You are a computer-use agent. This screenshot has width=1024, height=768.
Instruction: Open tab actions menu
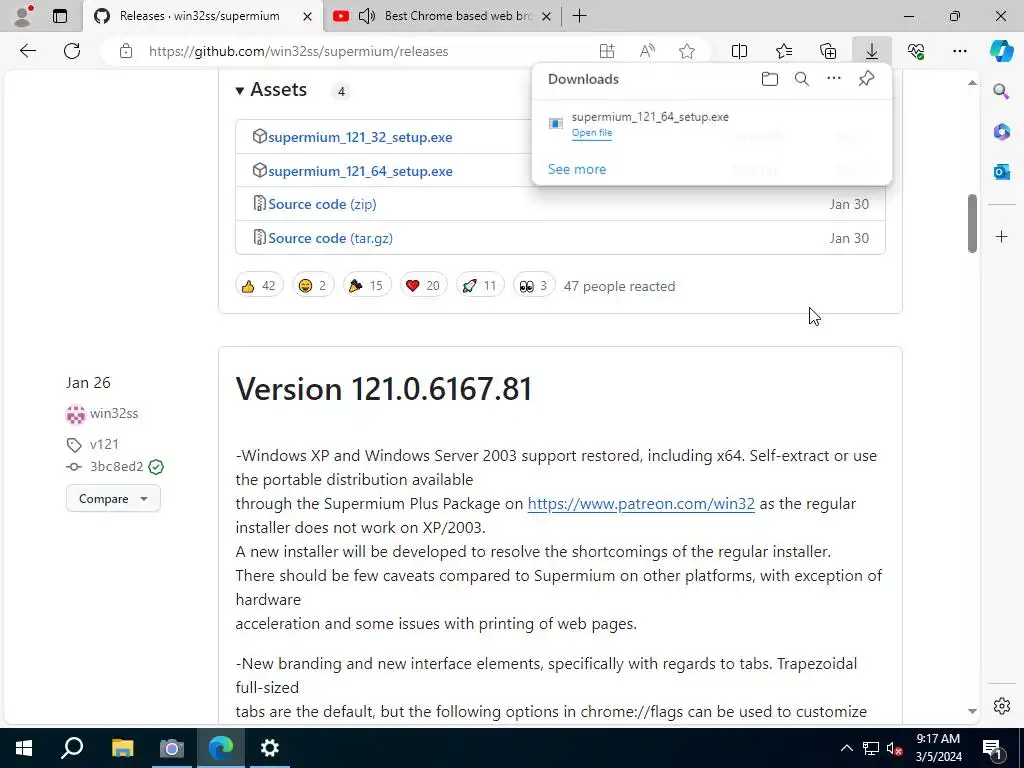[60, 16]
